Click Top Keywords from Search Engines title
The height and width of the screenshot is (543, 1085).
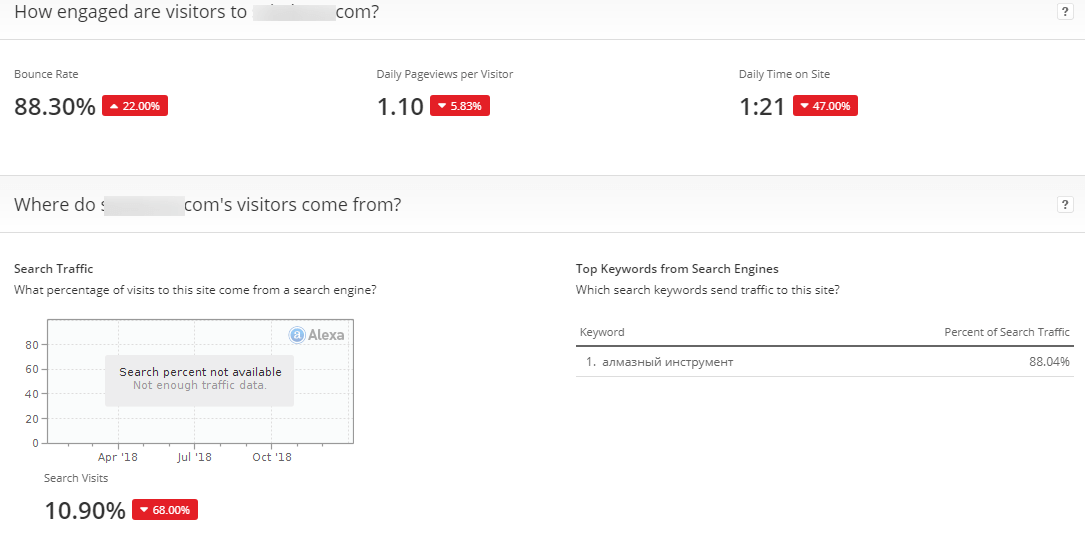point(677,269)
